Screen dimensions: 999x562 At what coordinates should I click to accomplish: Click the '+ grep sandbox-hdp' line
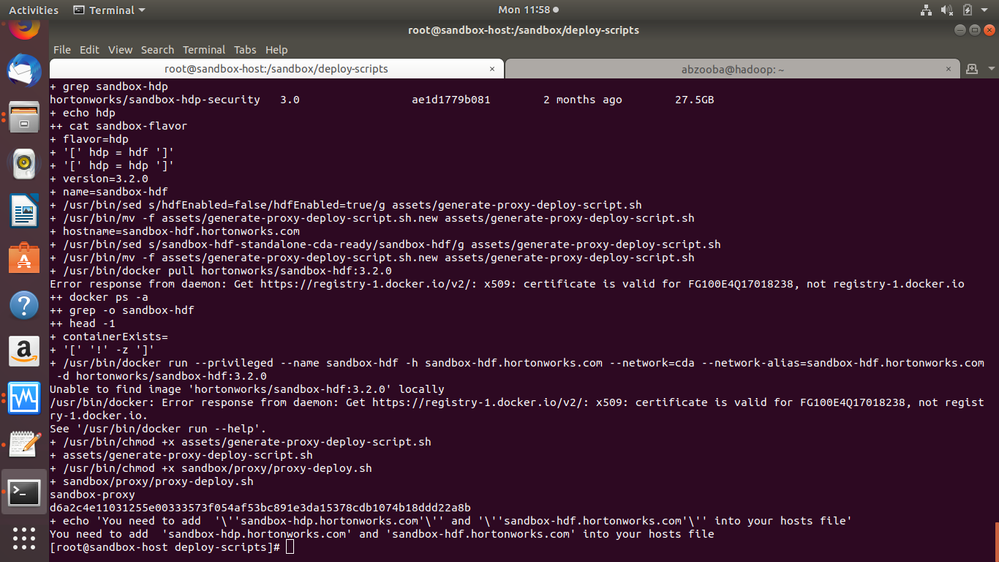[x=109, y=87]
